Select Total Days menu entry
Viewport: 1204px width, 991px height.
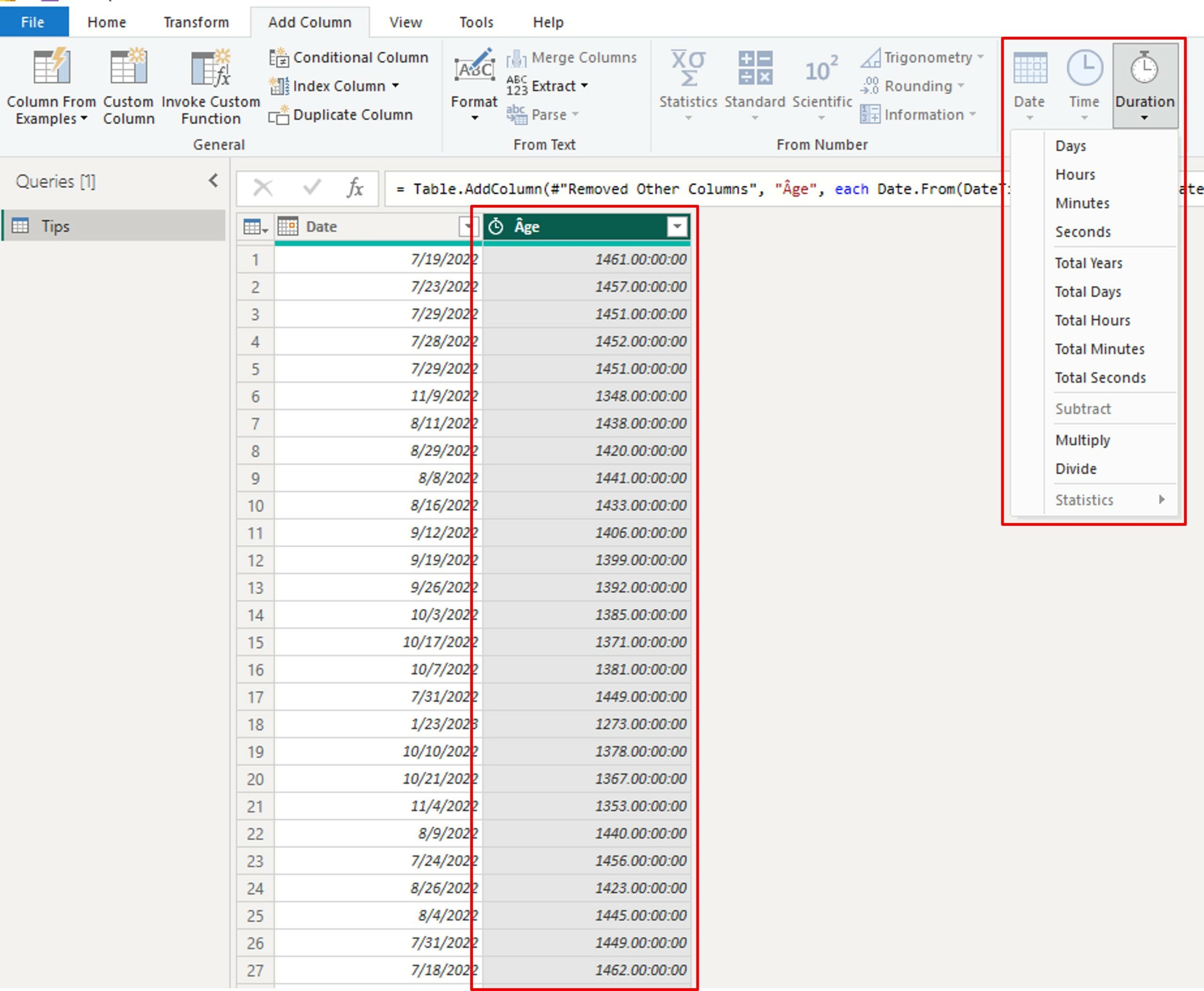coord(1088,291)
